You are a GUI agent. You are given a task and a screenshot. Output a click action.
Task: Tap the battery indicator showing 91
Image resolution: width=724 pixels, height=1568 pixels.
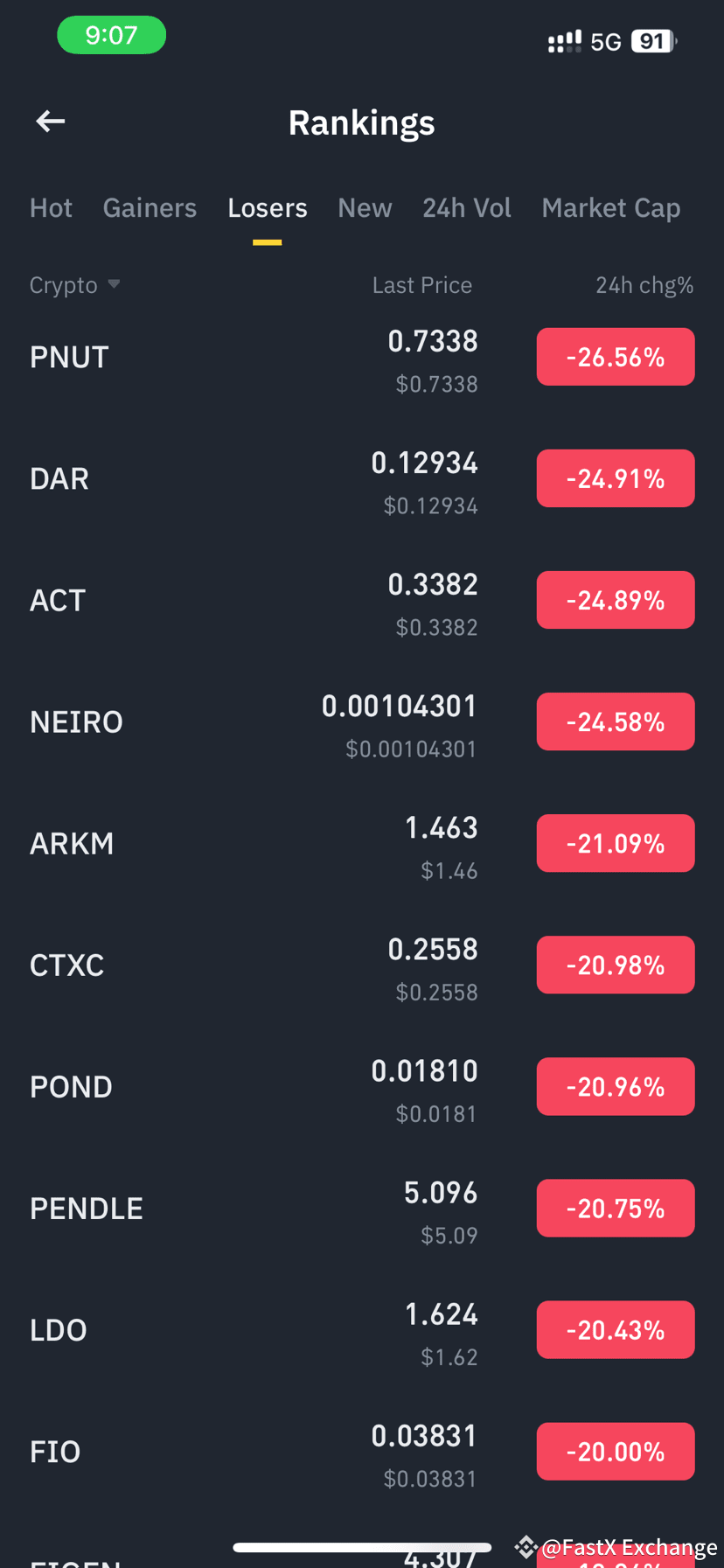(654, 41)
